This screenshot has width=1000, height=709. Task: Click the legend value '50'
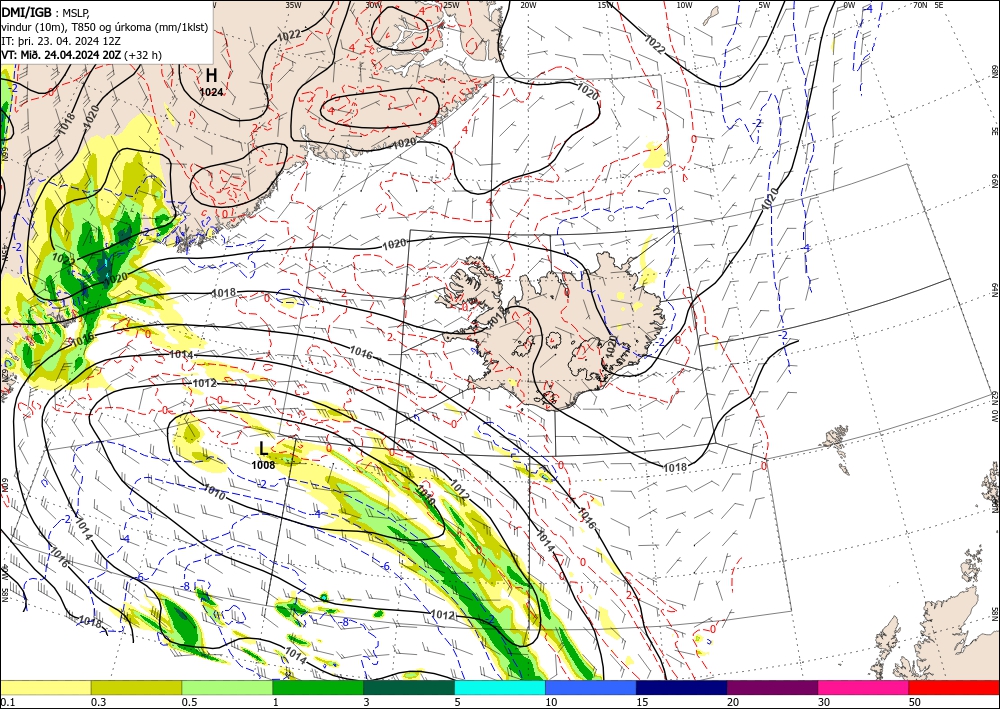point(915,702)
